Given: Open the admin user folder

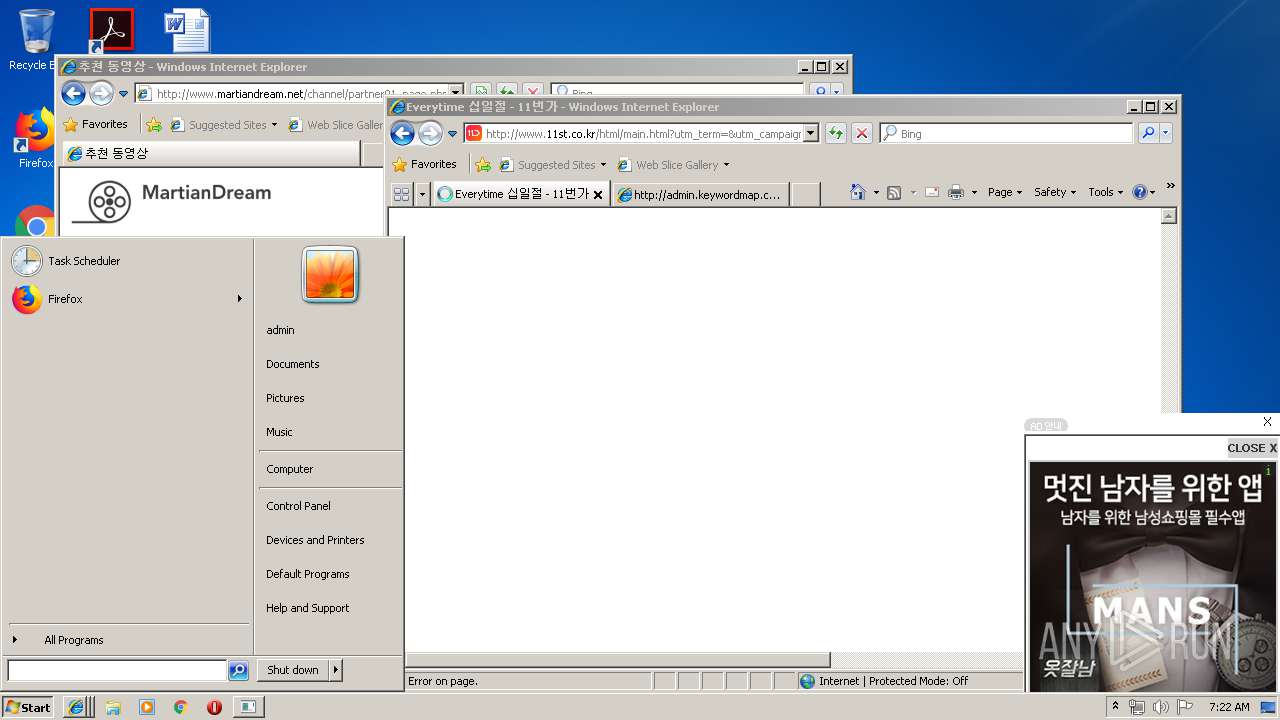Looking at the screenshot, I should [x=280, y=330].
